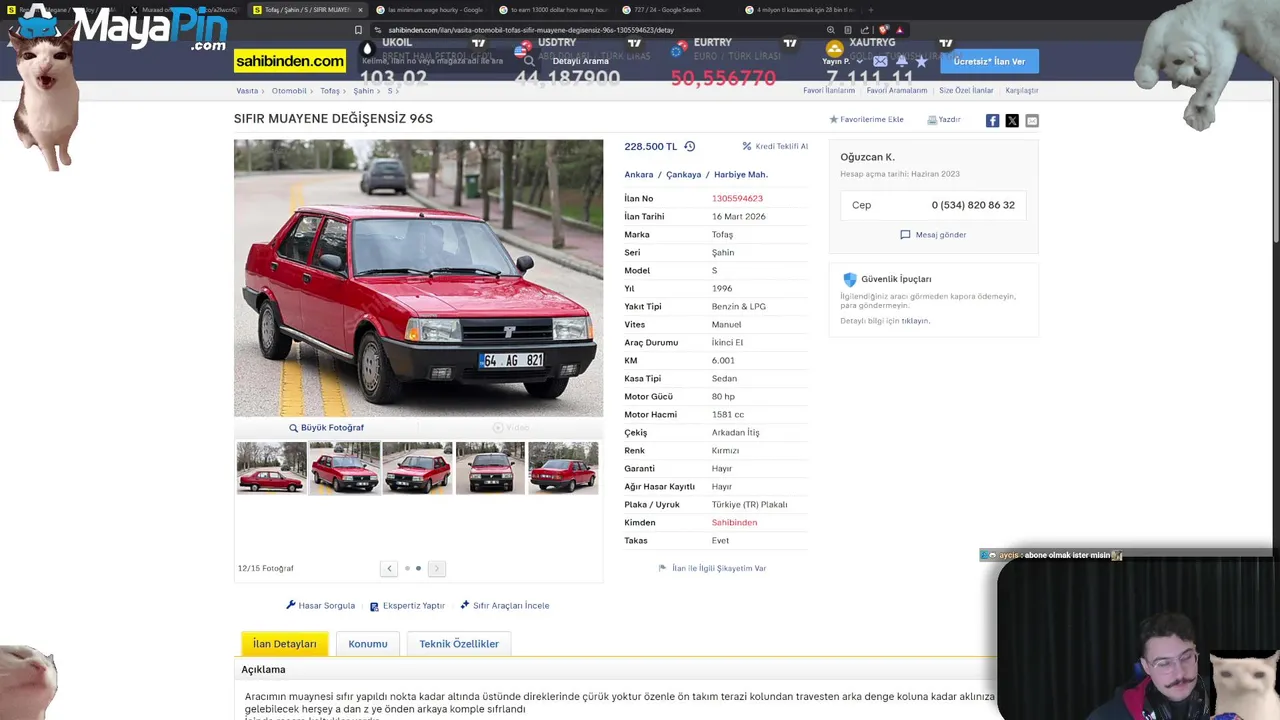This screenshot has width=1280, height=720.
Task: Open the İlan Detayları tab
Action: click(x=285, y=644)
